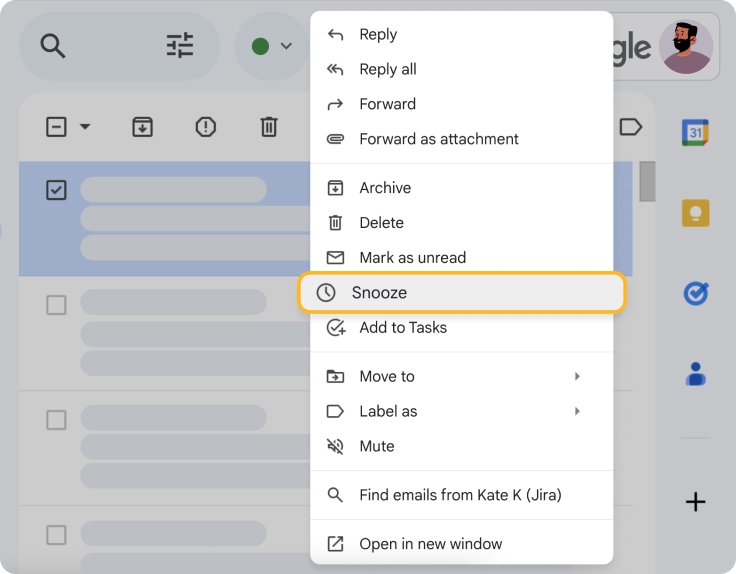Screen dimensions: 736x574
Task: Select Mute in context menu
Action: tap(461, 446)
